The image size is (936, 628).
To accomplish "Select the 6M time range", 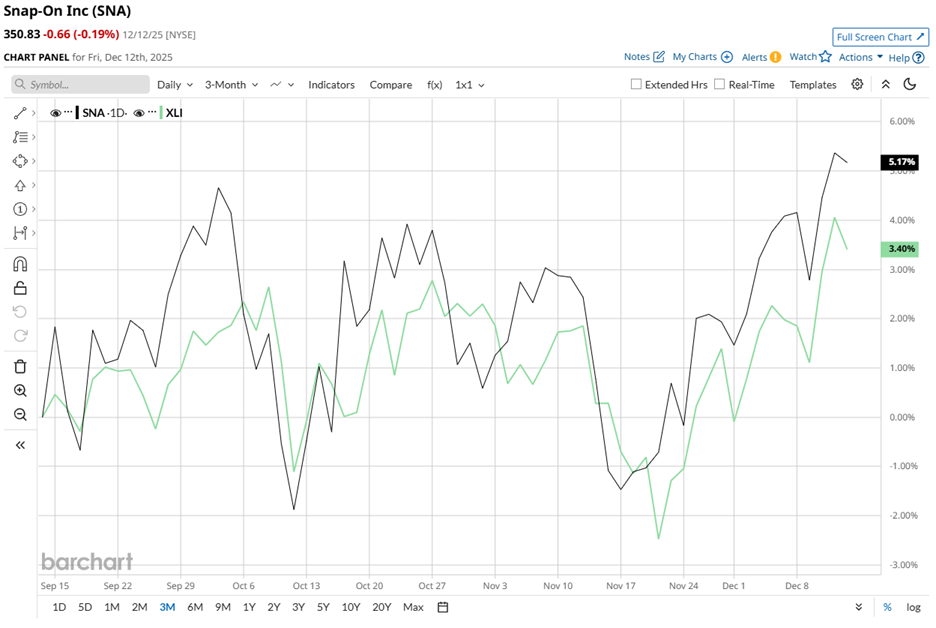I will pyautogui.click(x=195, y=607).
